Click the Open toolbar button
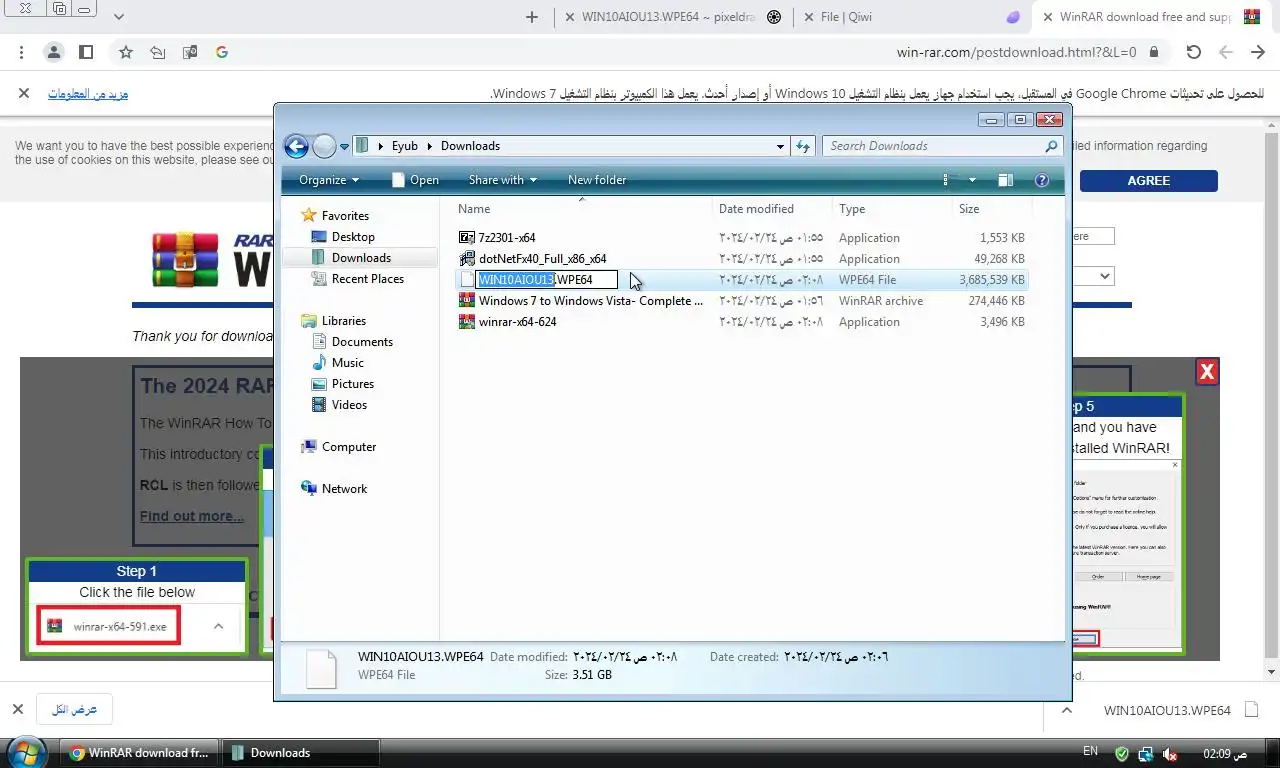Viewport: 1280px width, 768px height. coord(415,180)
